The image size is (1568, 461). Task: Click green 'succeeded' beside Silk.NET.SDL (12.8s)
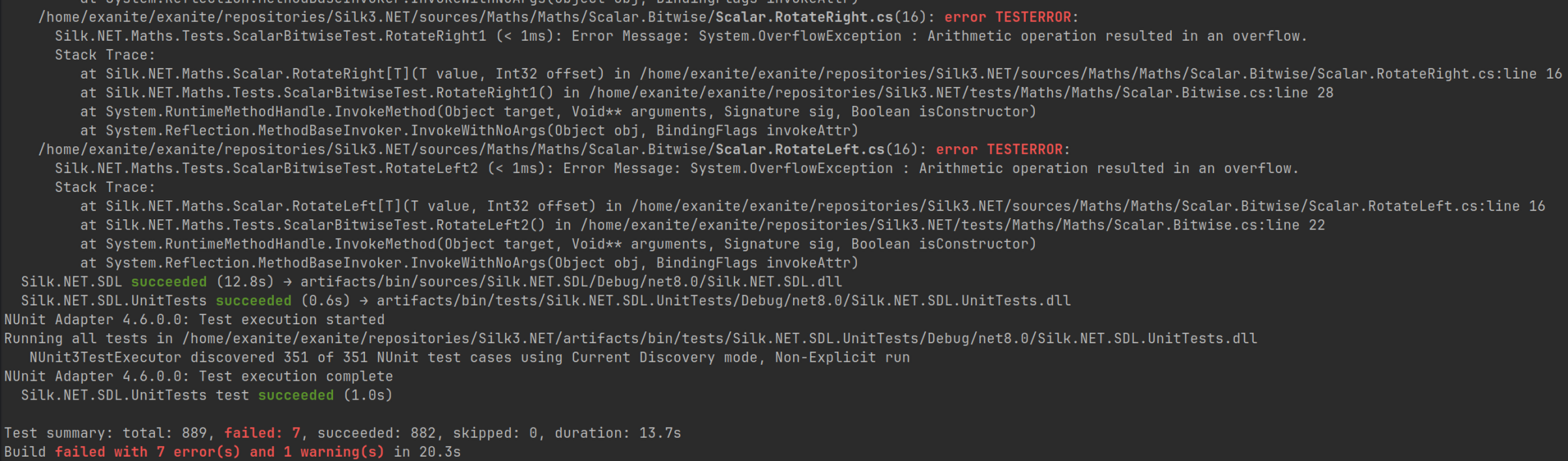[169, 282]
